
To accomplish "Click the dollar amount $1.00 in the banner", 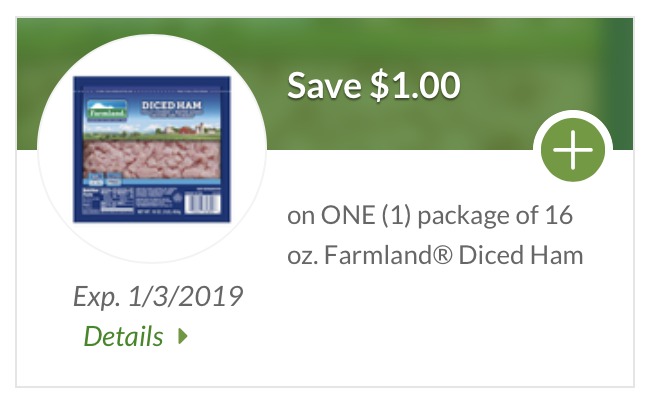I will (x=415, y=85).
